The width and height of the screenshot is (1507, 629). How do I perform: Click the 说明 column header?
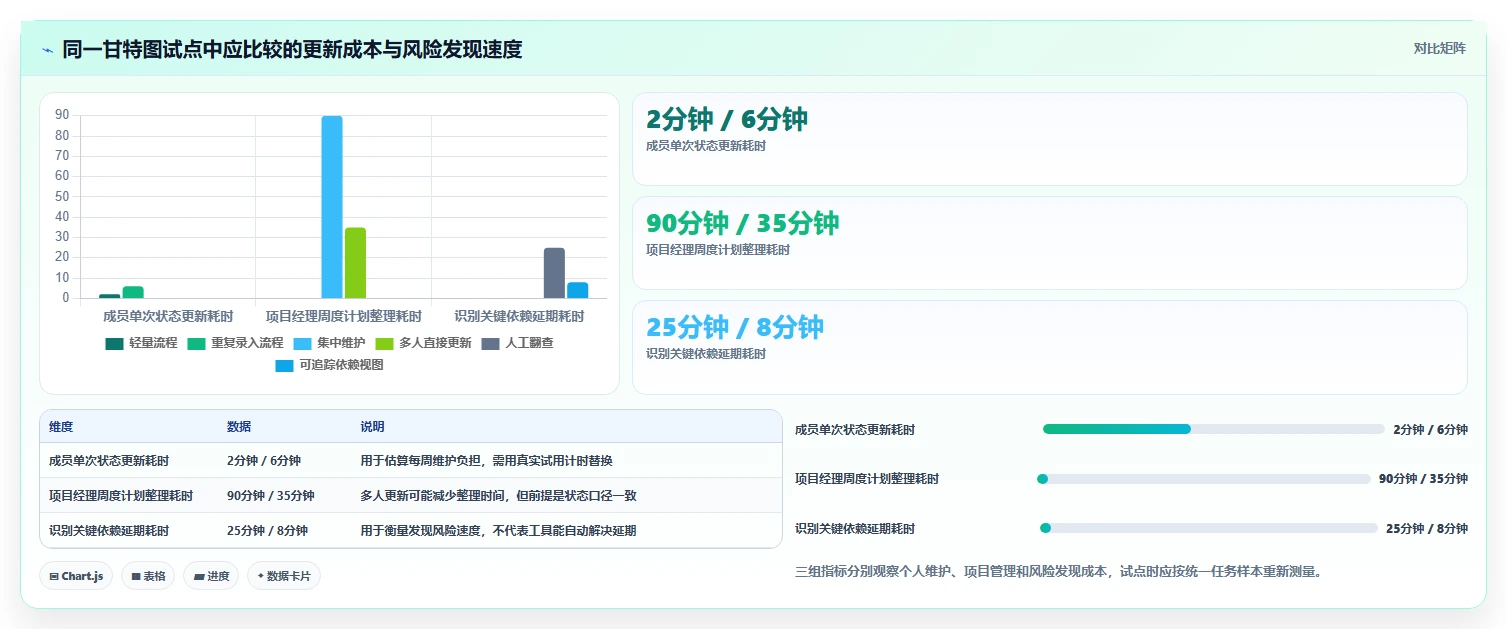[x=373, y=427]
